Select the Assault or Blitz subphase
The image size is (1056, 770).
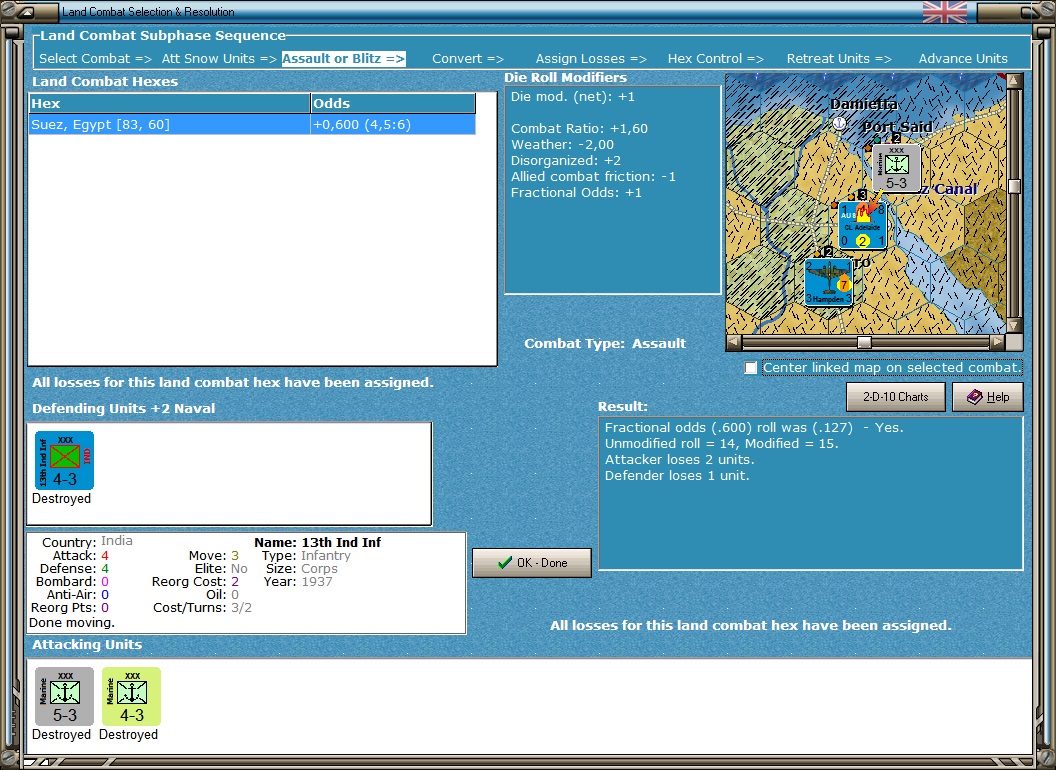[343, 59]
